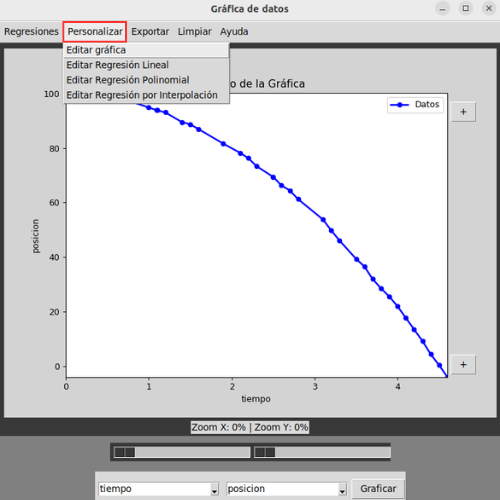Open the tiempo dropdown arrow
Screen dimensions: 500x500
click(x=214, y=490)
